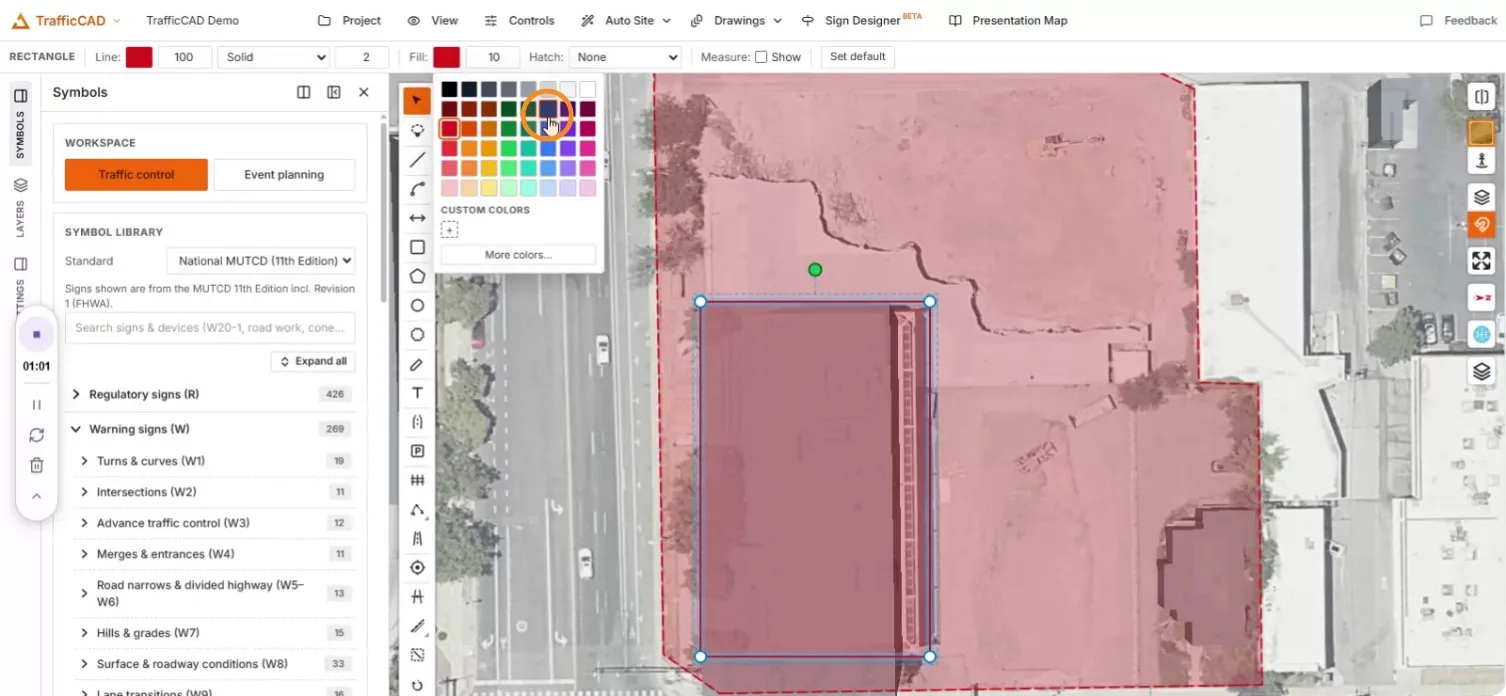Open the Hatch None dropdown
1506x696 pixels.
tap(625, 57)
